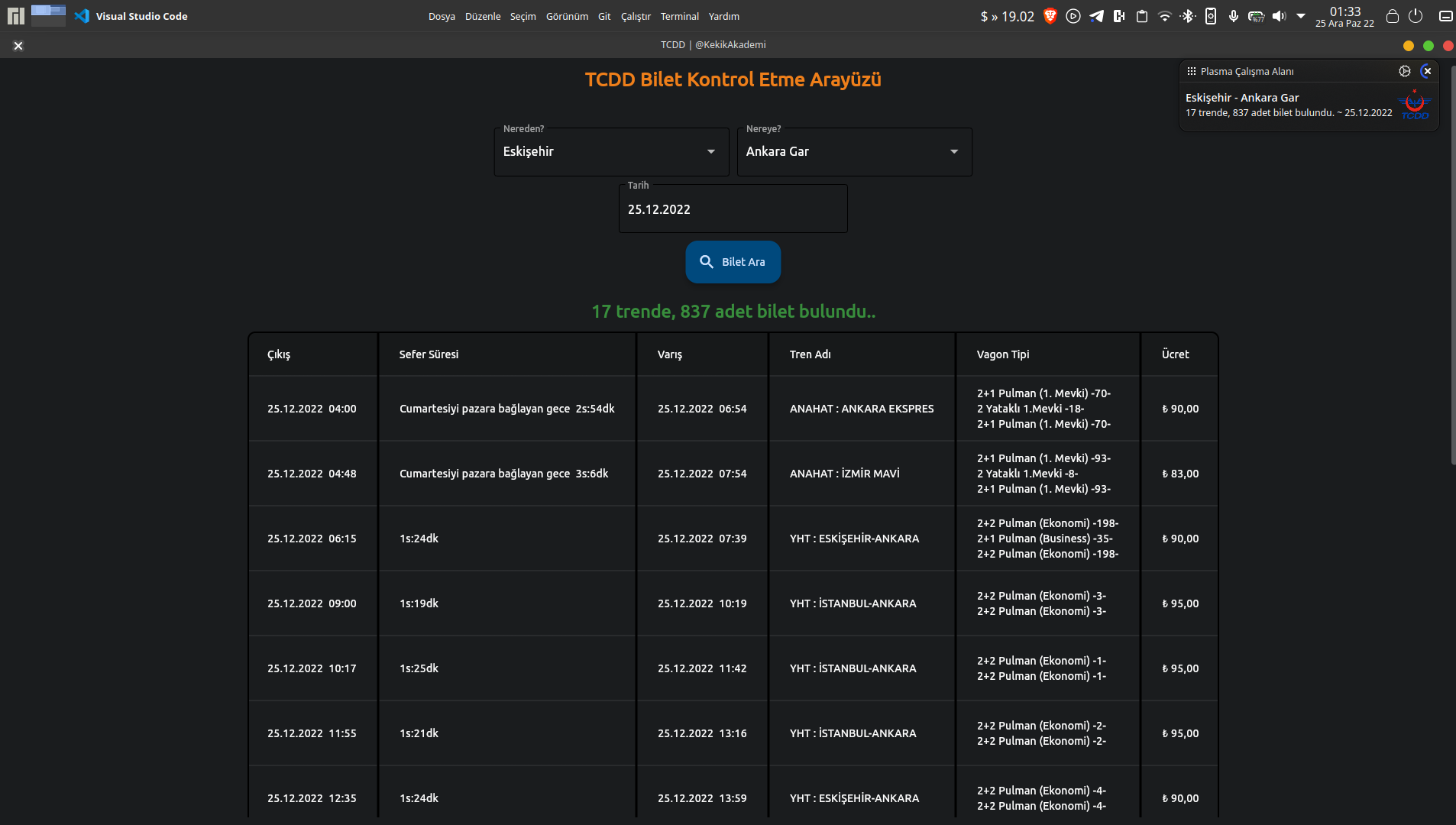This screenshot has height=825, width=1456.
Task: Click ANAHAT : ANKARA EKSPRES train name
Action: 862,409
